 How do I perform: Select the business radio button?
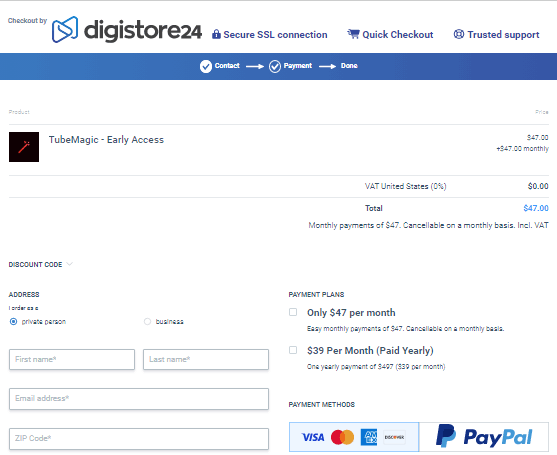(147, 322)
